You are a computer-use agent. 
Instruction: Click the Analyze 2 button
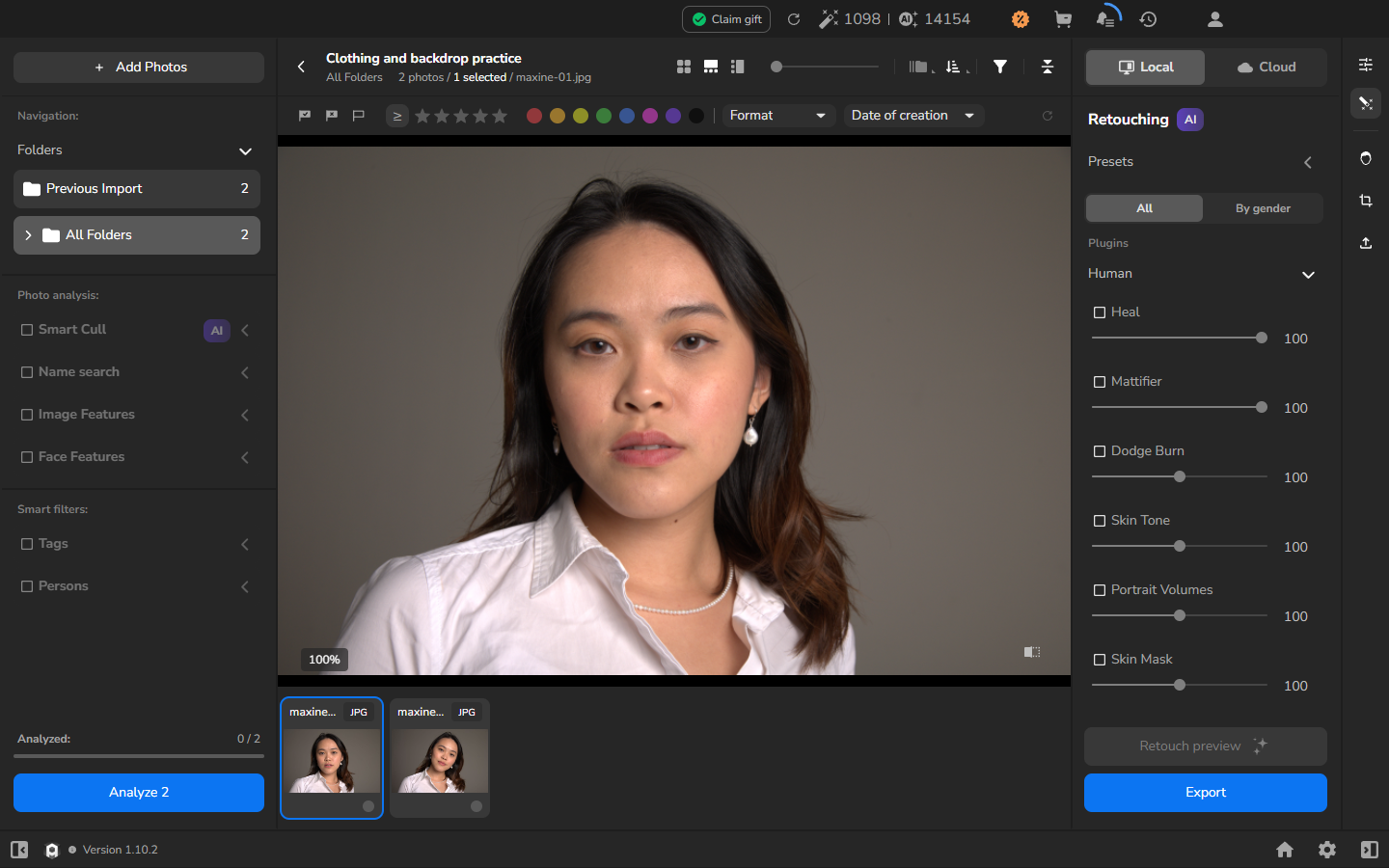tap(139, 793)
